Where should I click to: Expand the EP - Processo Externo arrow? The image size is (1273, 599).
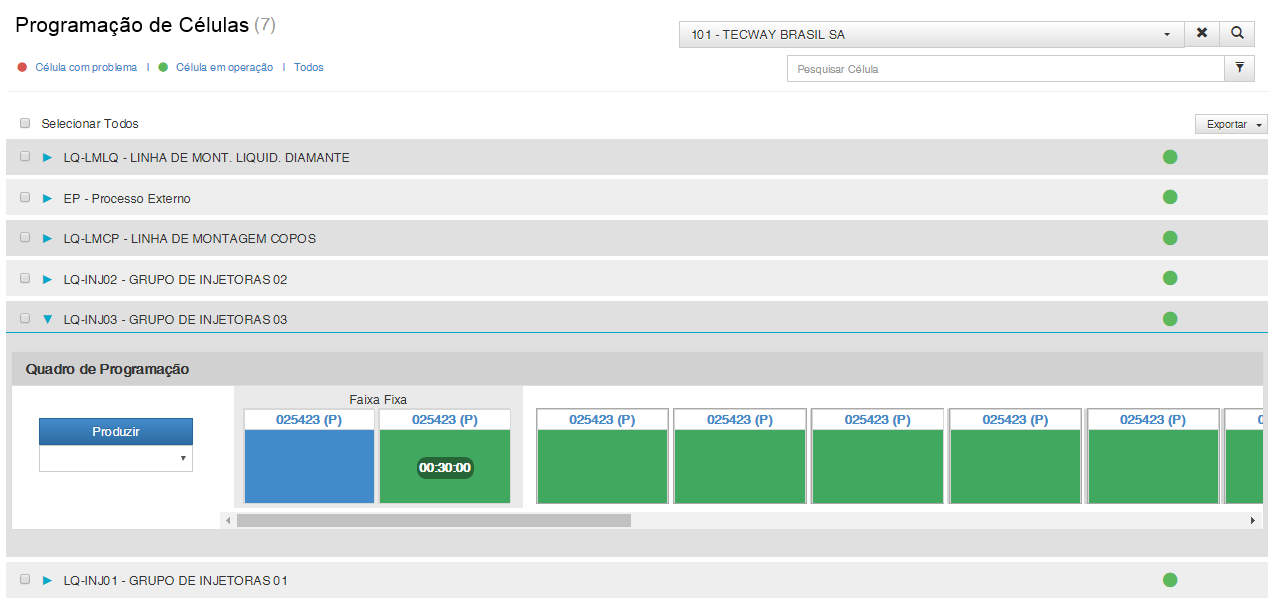47,198
